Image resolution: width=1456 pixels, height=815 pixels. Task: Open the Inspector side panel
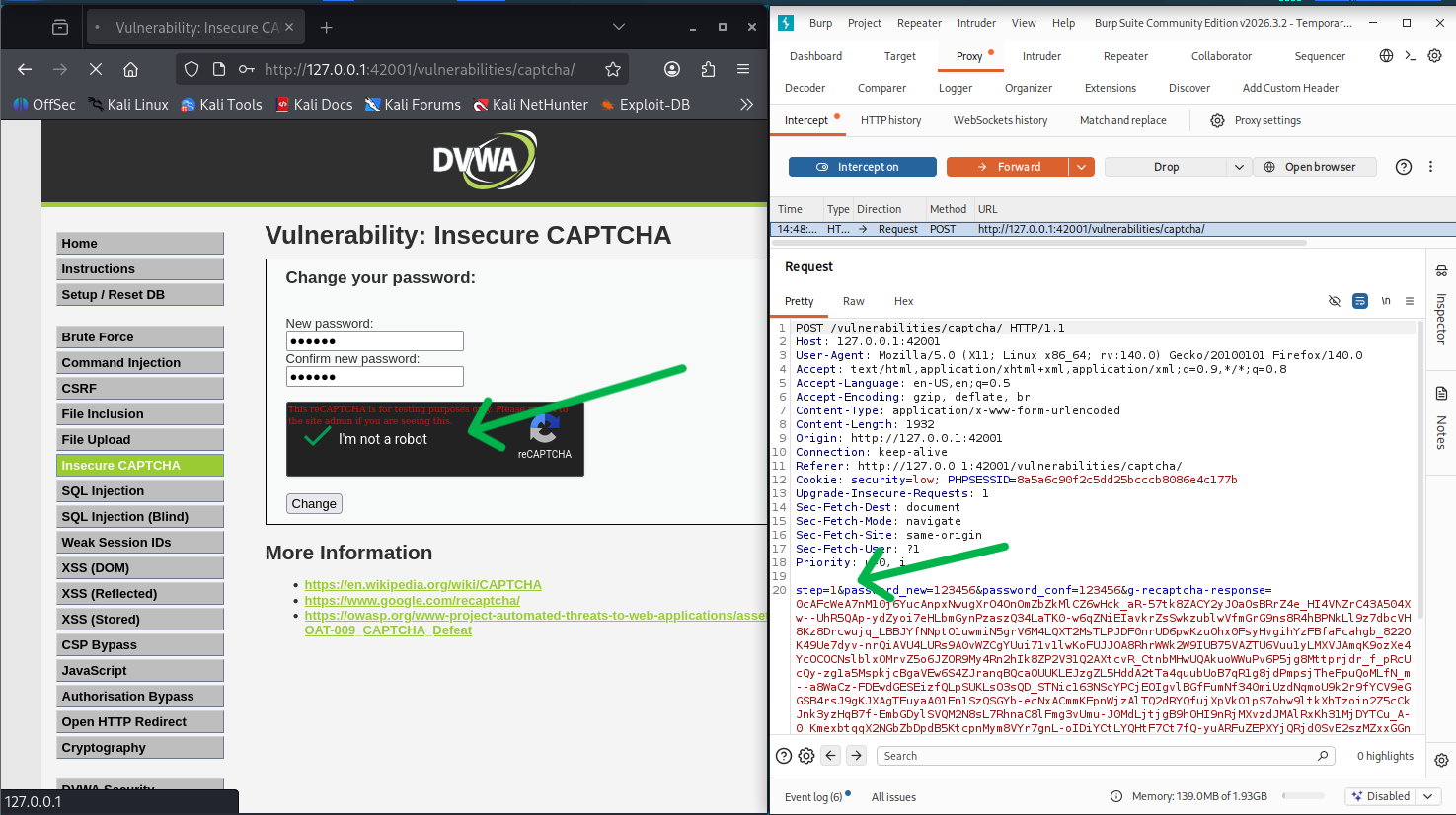1441,305
